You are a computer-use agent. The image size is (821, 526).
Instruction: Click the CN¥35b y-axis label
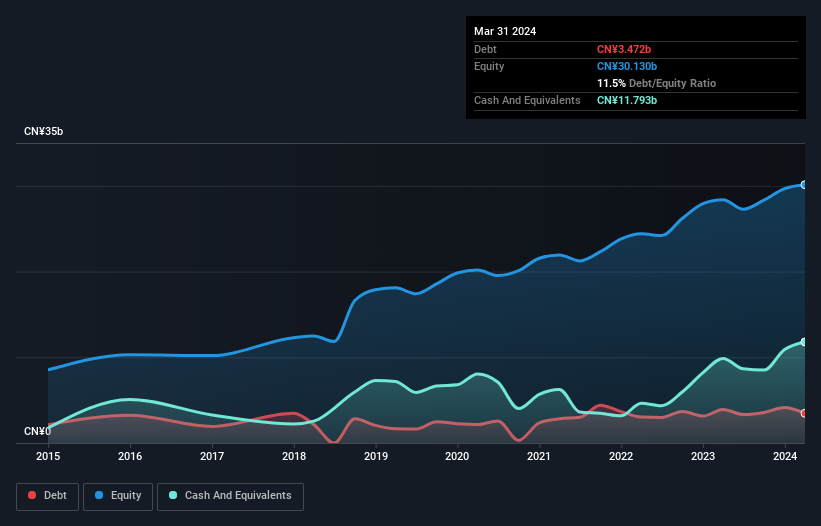point(43,131)
